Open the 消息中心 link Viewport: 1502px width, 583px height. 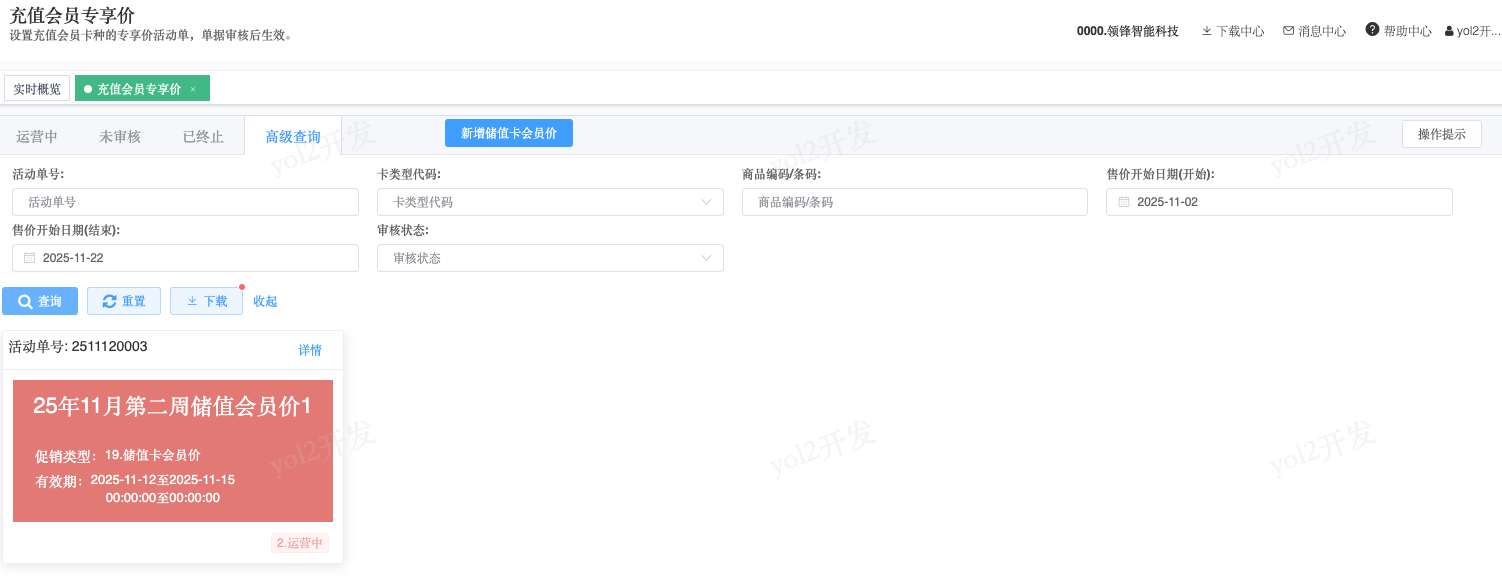click(1315, 31)
